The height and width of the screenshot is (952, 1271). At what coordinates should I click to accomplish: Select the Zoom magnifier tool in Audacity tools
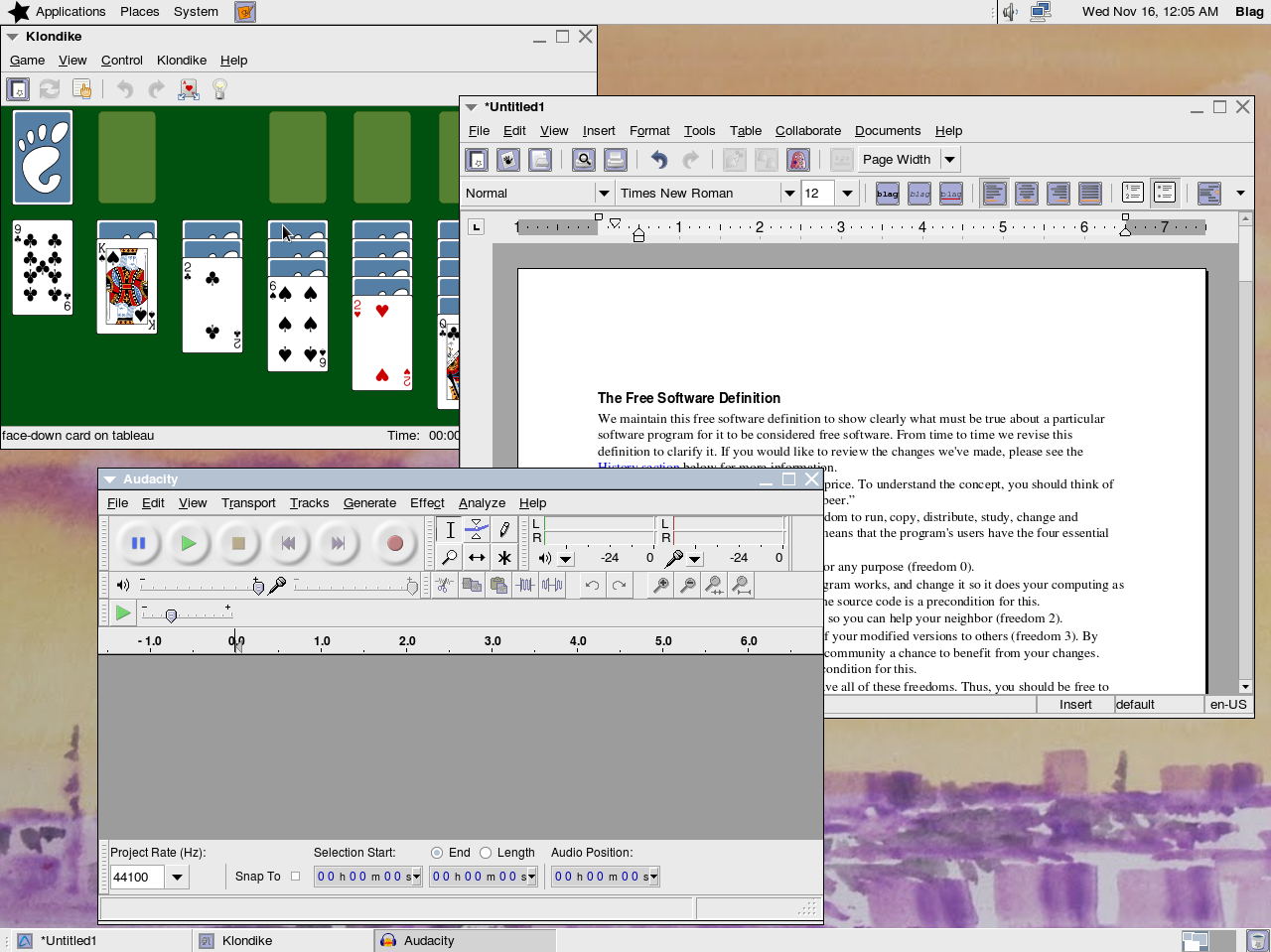tap(450, 558)
